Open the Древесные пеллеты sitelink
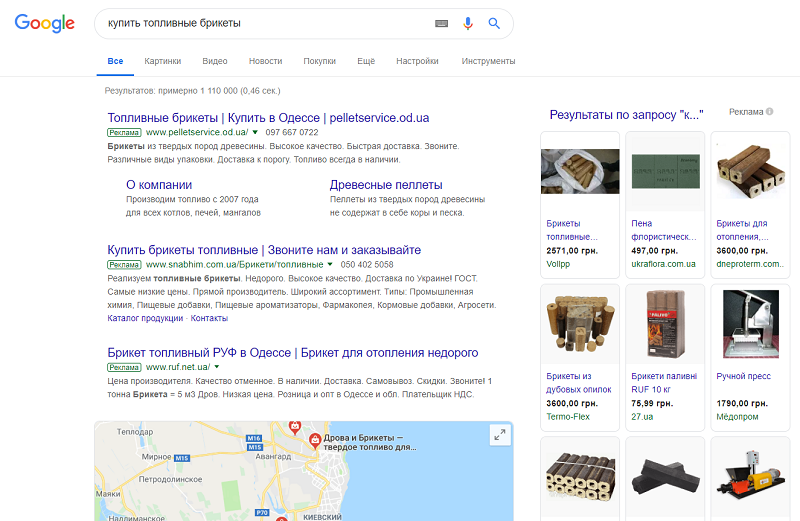 386,185
